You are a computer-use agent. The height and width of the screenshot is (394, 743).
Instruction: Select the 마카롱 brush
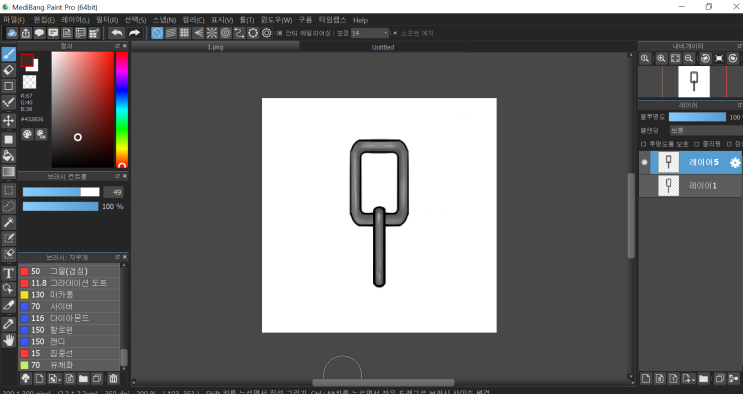(69, 294)
